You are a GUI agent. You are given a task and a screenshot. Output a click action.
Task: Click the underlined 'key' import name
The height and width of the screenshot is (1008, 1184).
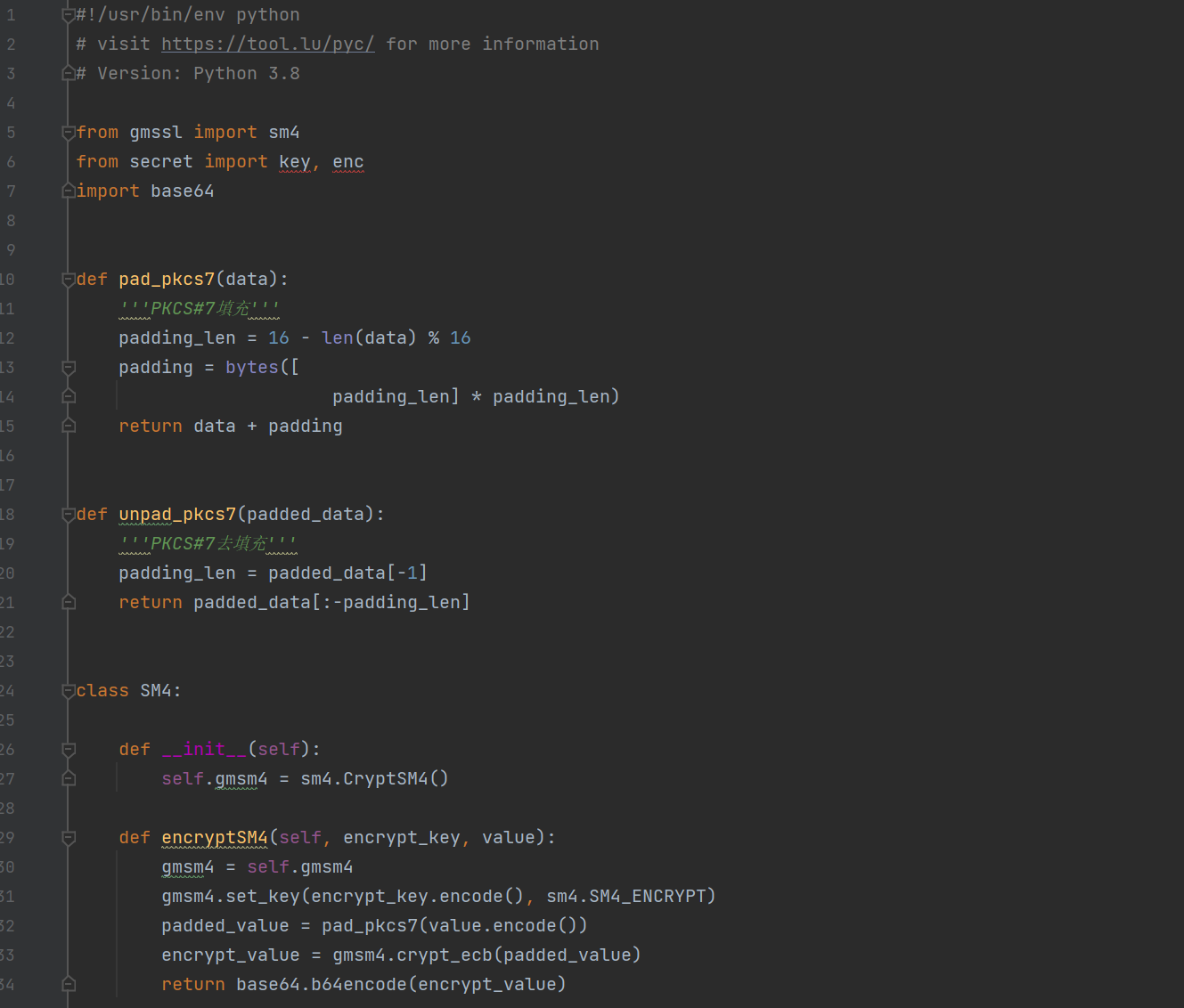294,162
